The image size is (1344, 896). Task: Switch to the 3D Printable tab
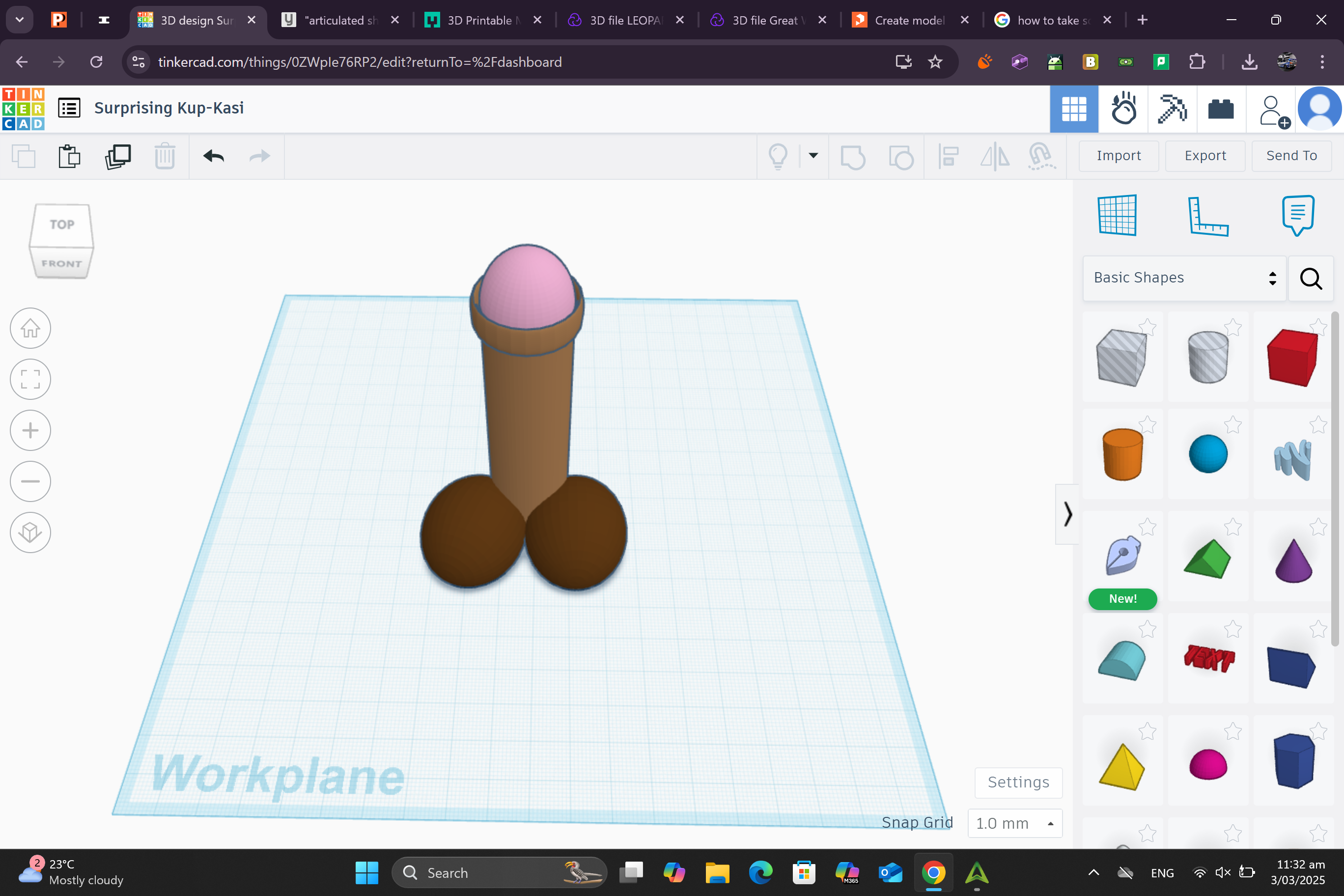[484, 20]
